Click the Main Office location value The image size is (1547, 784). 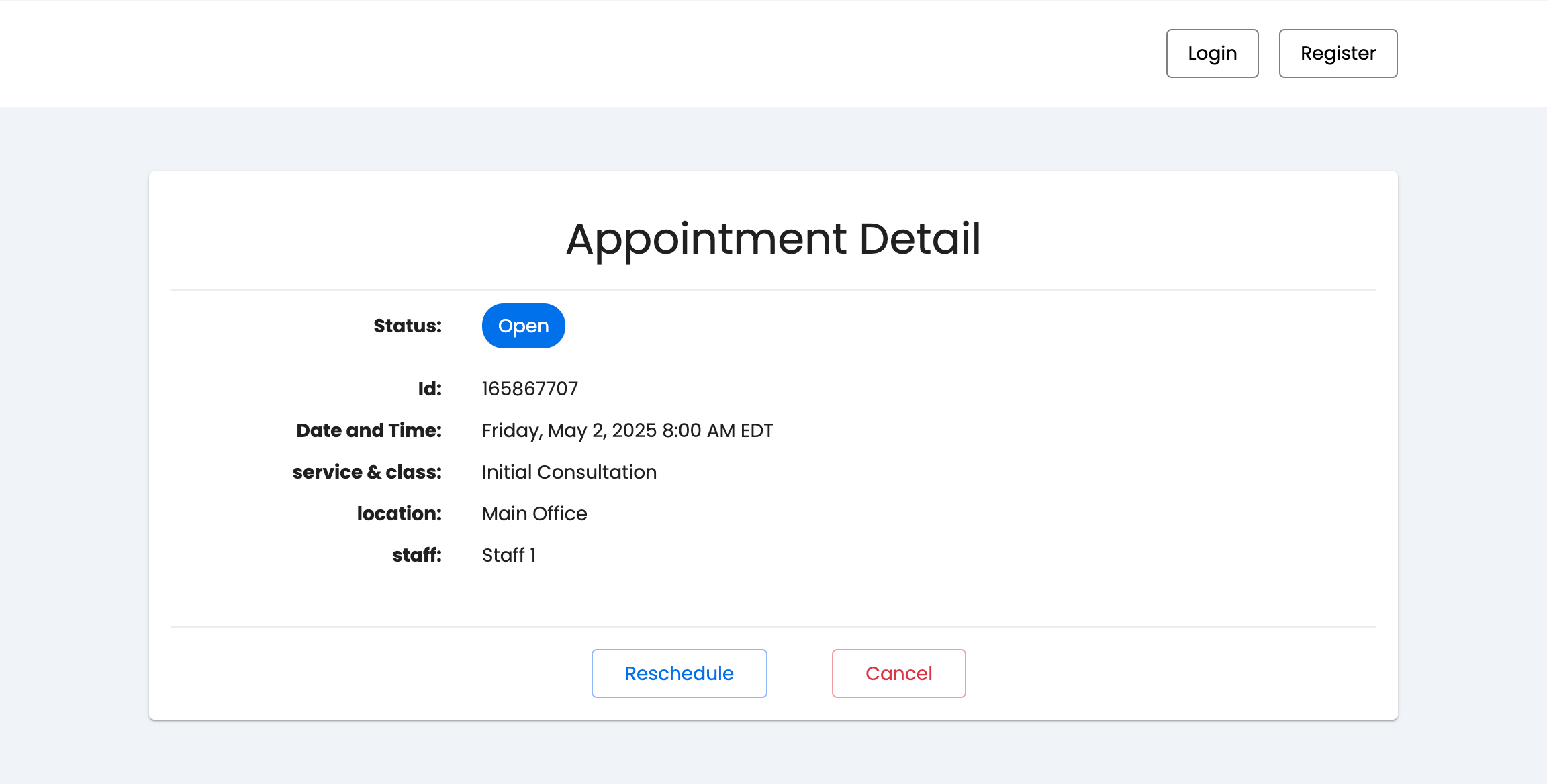(534, 513)
